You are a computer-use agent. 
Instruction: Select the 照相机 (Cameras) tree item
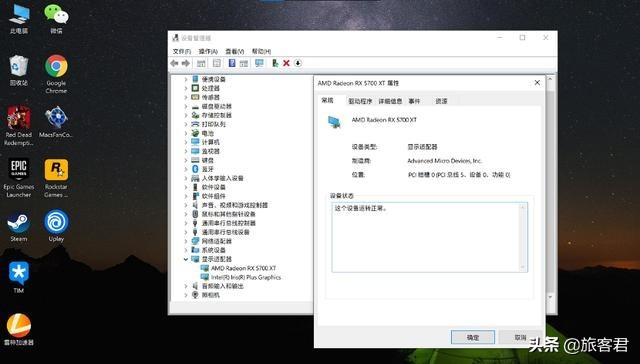(x=211, y=295)
